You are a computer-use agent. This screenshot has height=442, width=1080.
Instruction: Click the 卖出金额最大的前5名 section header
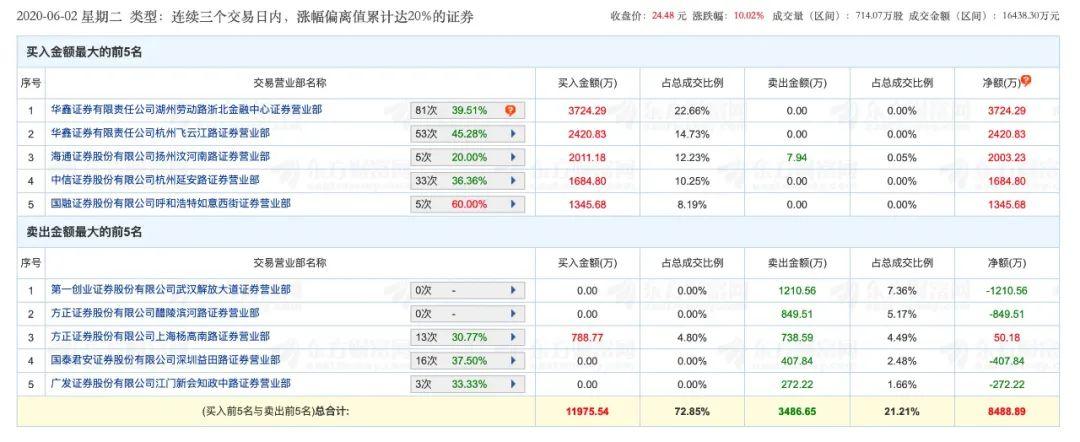[x=84, y=232]
